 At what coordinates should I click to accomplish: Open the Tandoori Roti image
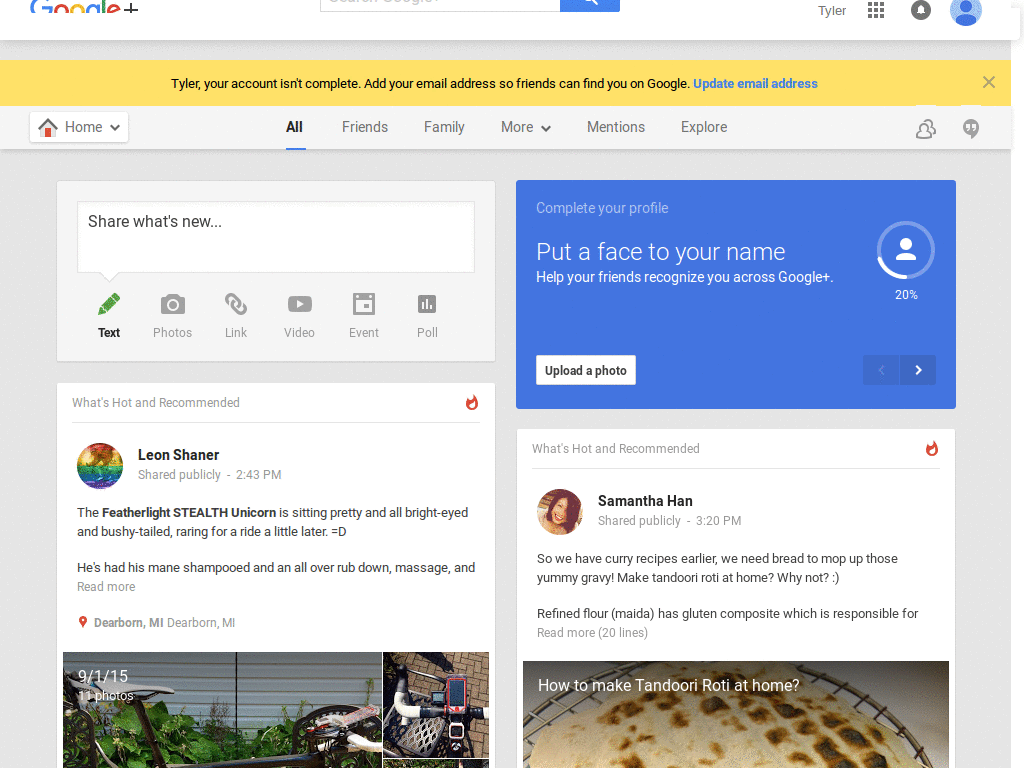pyautogui.click(x=736, y=714)
